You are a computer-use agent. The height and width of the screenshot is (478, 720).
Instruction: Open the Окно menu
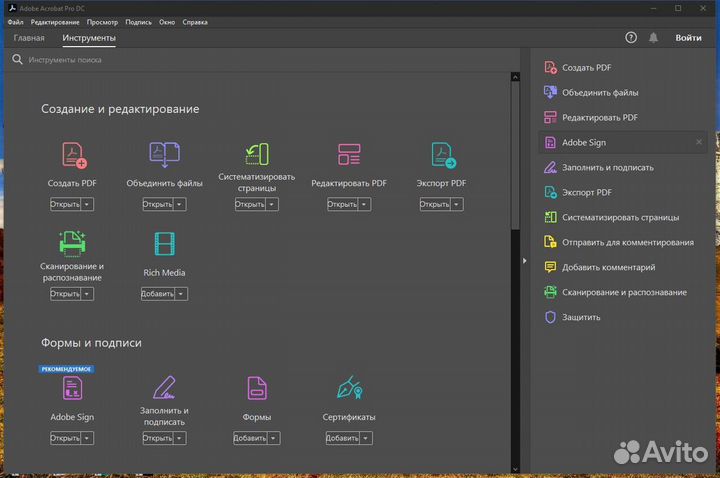(167, 22)
